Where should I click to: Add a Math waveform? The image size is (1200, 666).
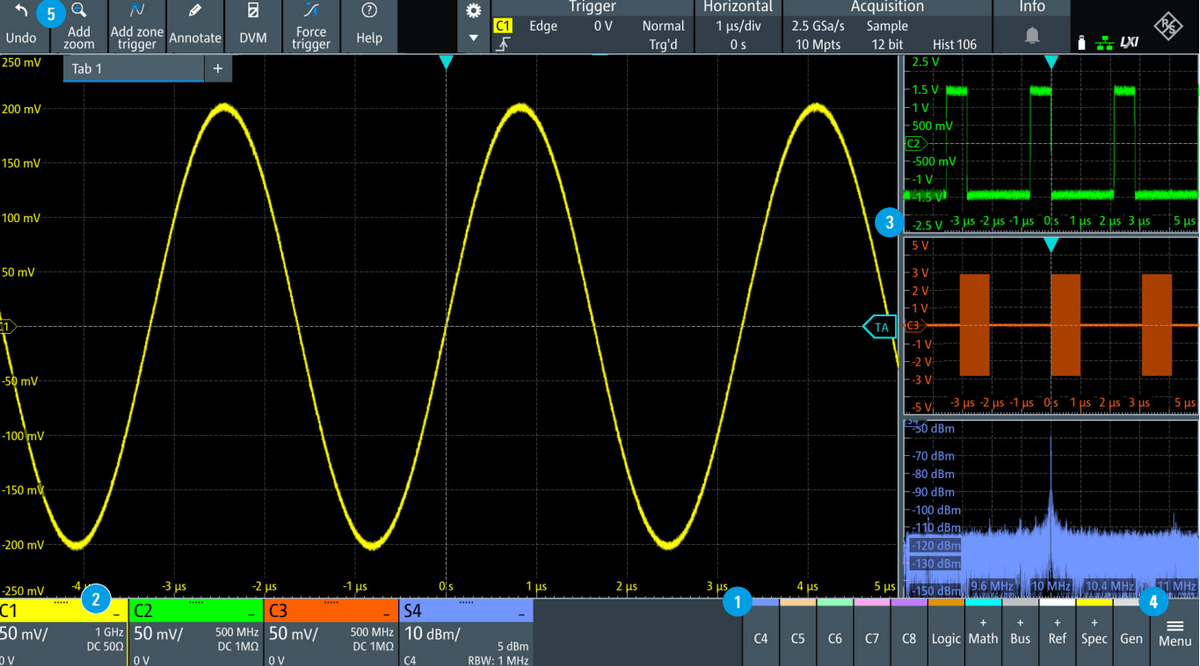tap(983, 631)
